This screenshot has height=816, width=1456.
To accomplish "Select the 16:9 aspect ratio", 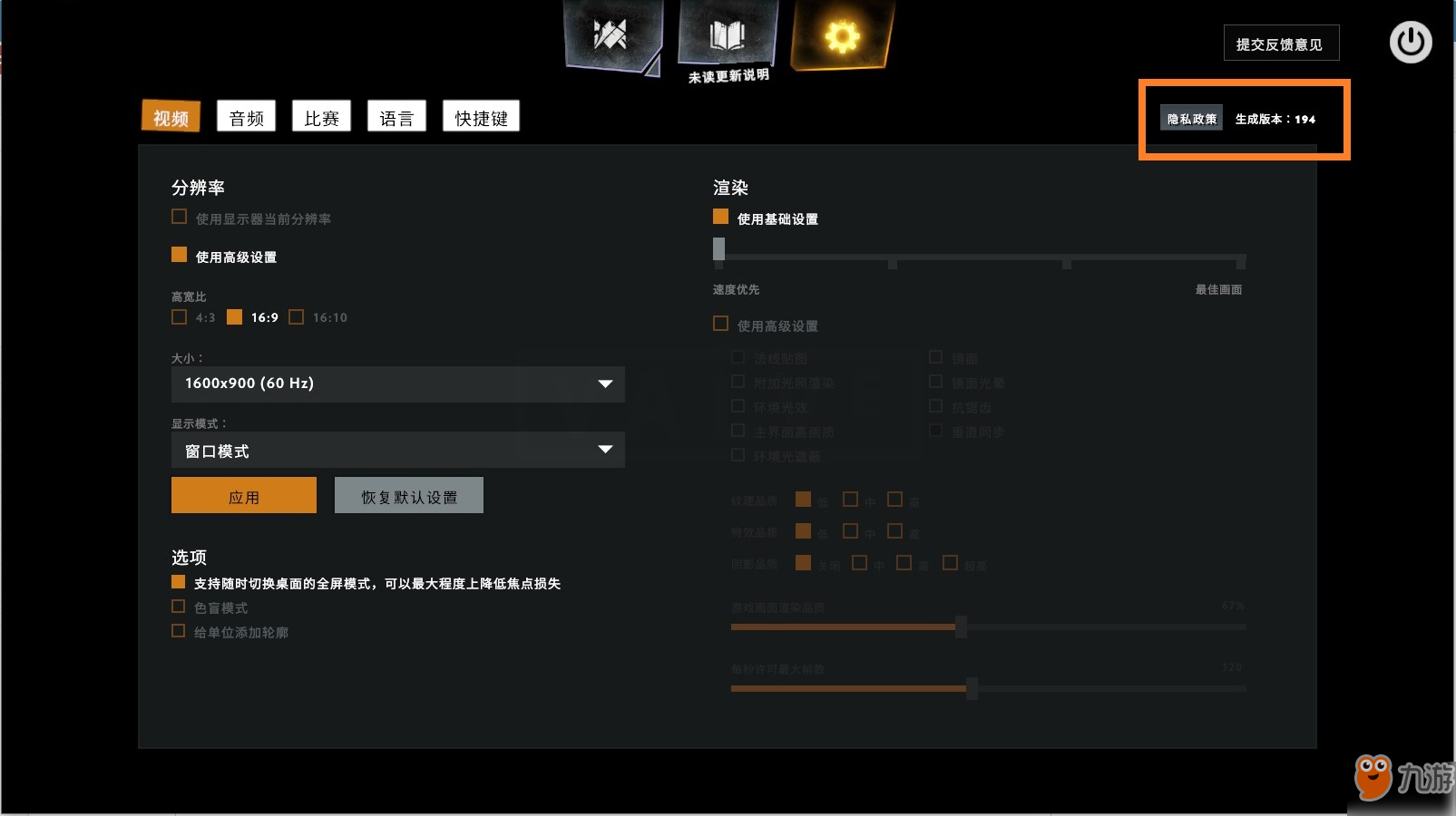I will 234,316.
